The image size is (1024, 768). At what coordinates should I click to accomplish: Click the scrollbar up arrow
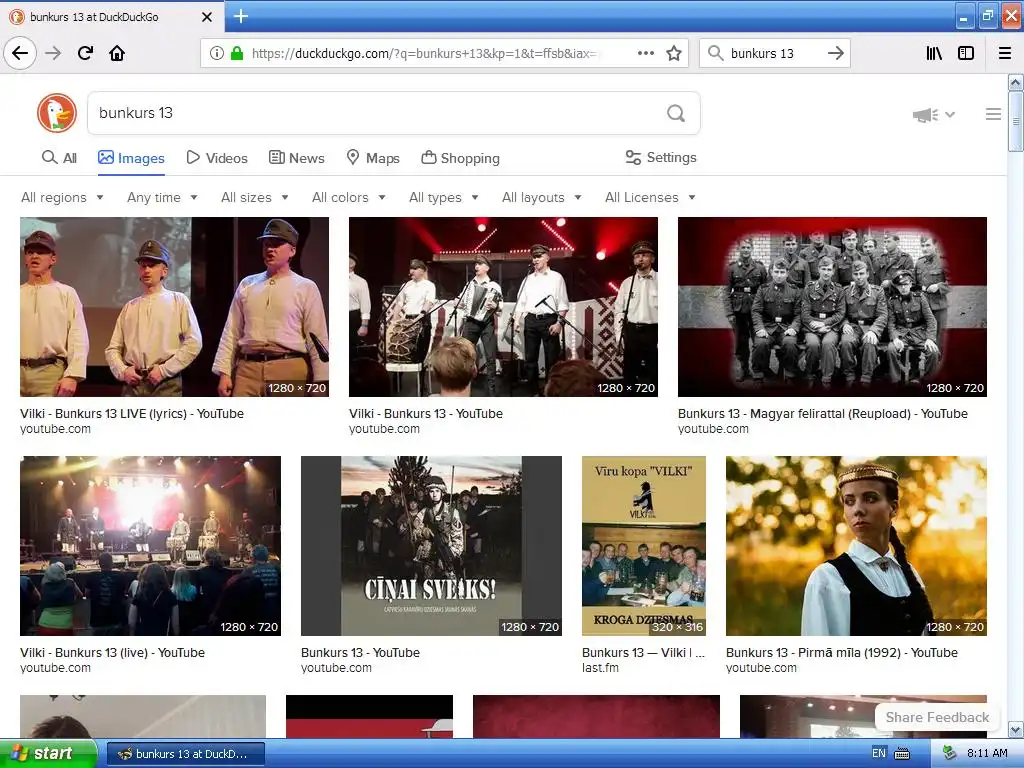pos(1015,82)
